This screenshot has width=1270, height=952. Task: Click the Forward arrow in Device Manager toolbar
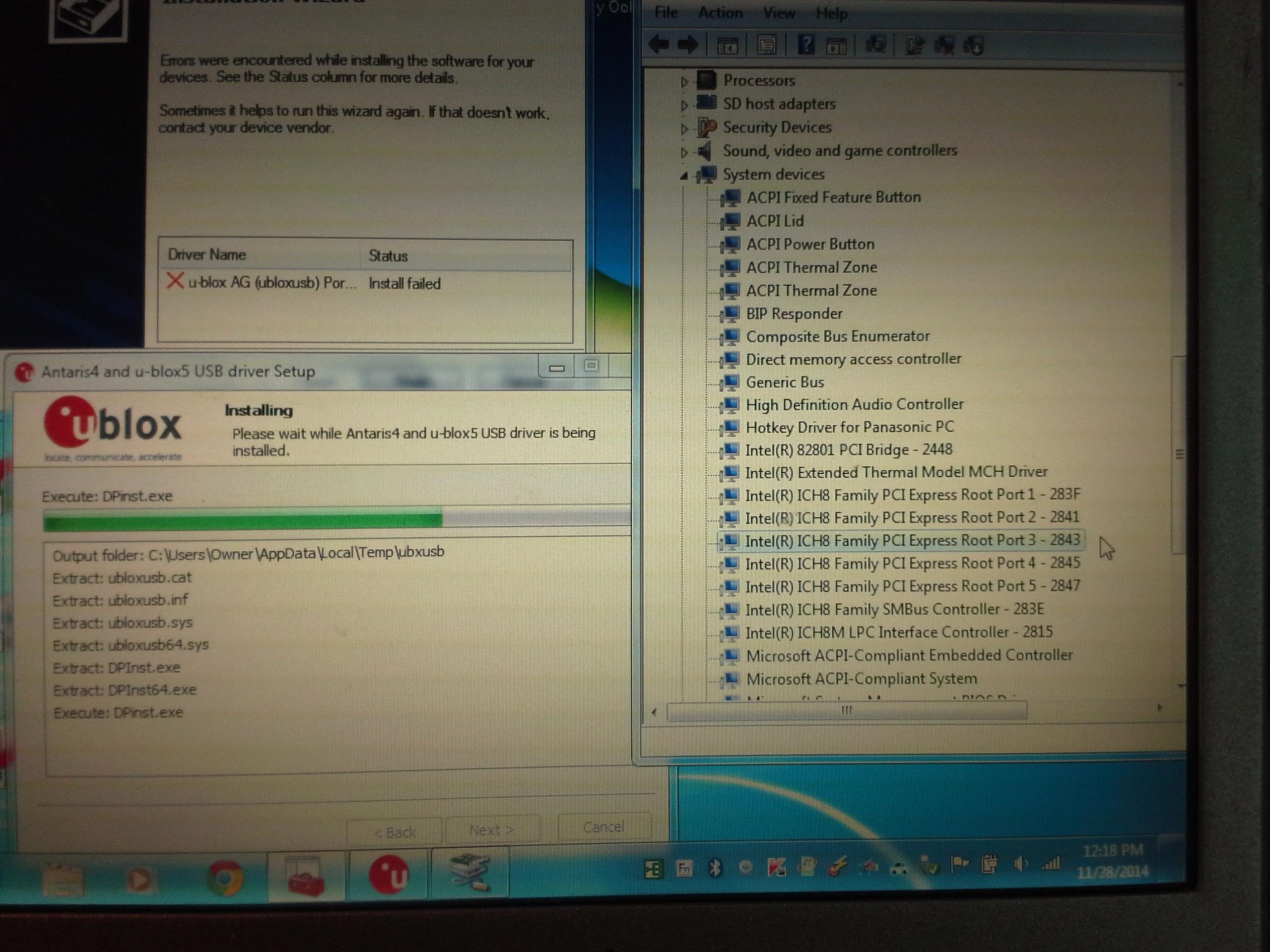688,44
